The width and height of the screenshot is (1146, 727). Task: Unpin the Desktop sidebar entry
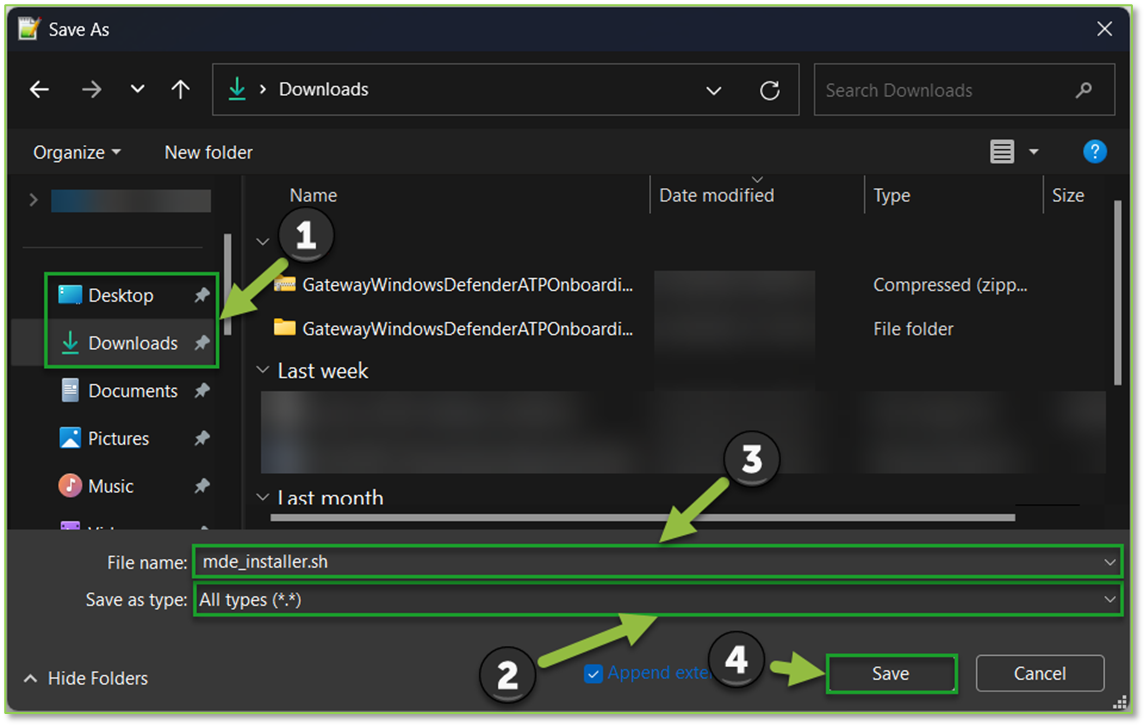coord(200,295)
